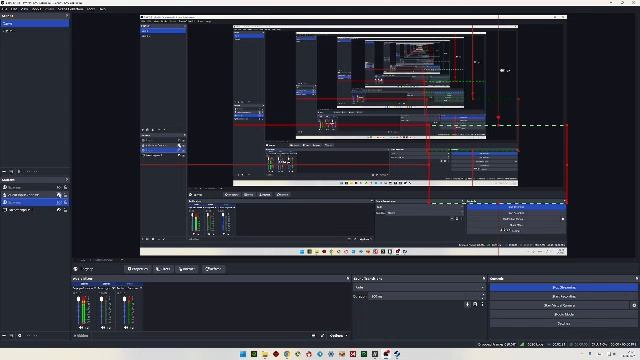The image size is (640, 360).
Task: Mute the first audio mixer channel
Action: pos(81,327)
